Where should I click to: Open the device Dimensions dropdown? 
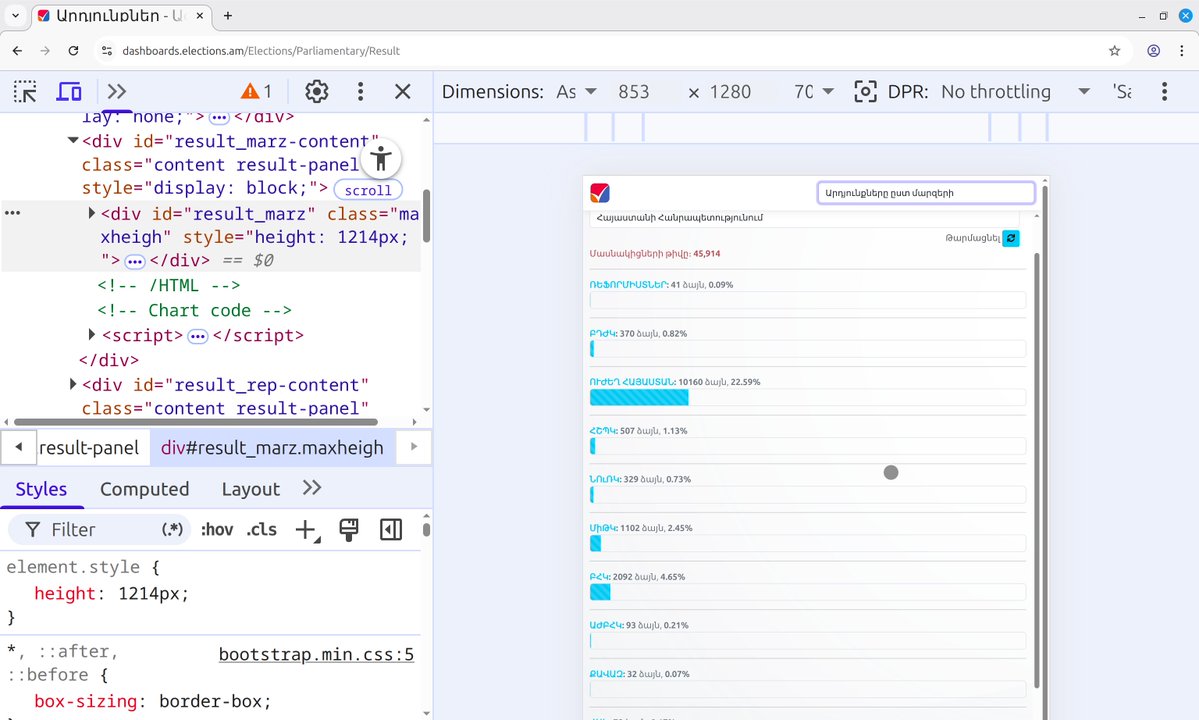(577, 92)
